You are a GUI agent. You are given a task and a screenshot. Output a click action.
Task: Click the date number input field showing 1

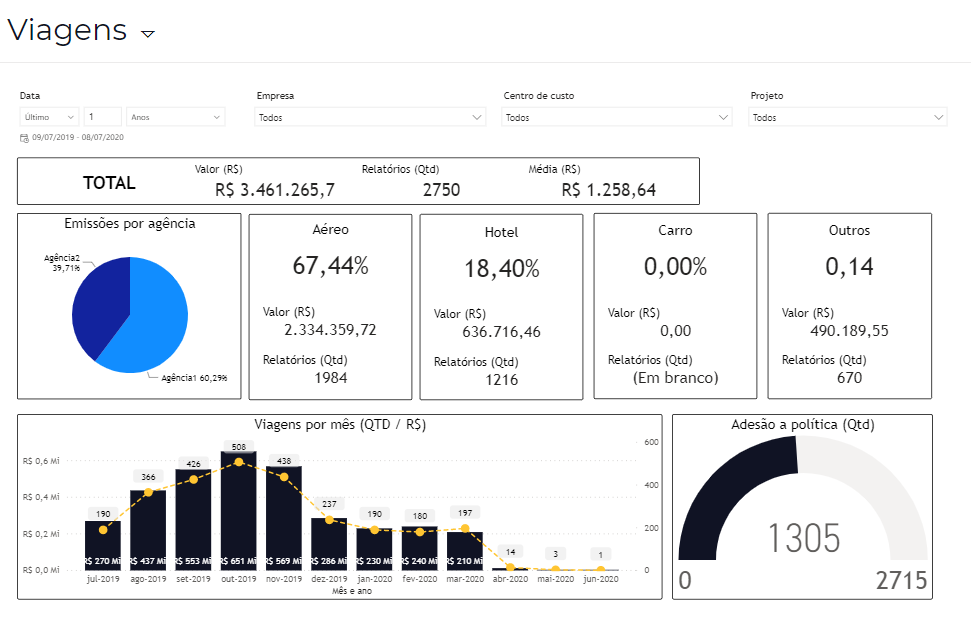click(103, 117)
